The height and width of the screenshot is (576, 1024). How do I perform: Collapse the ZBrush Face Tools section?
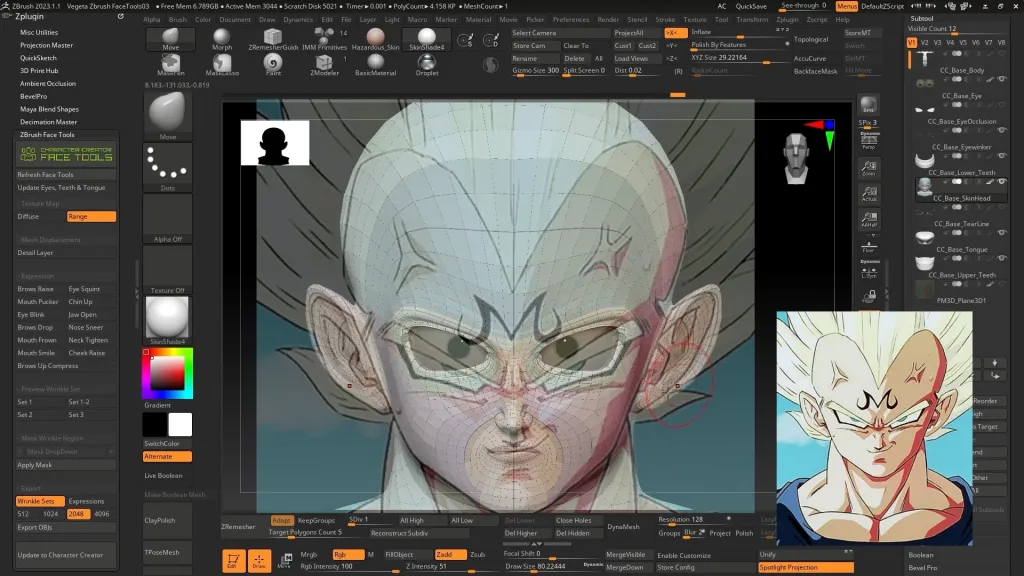tap(47, 135)
